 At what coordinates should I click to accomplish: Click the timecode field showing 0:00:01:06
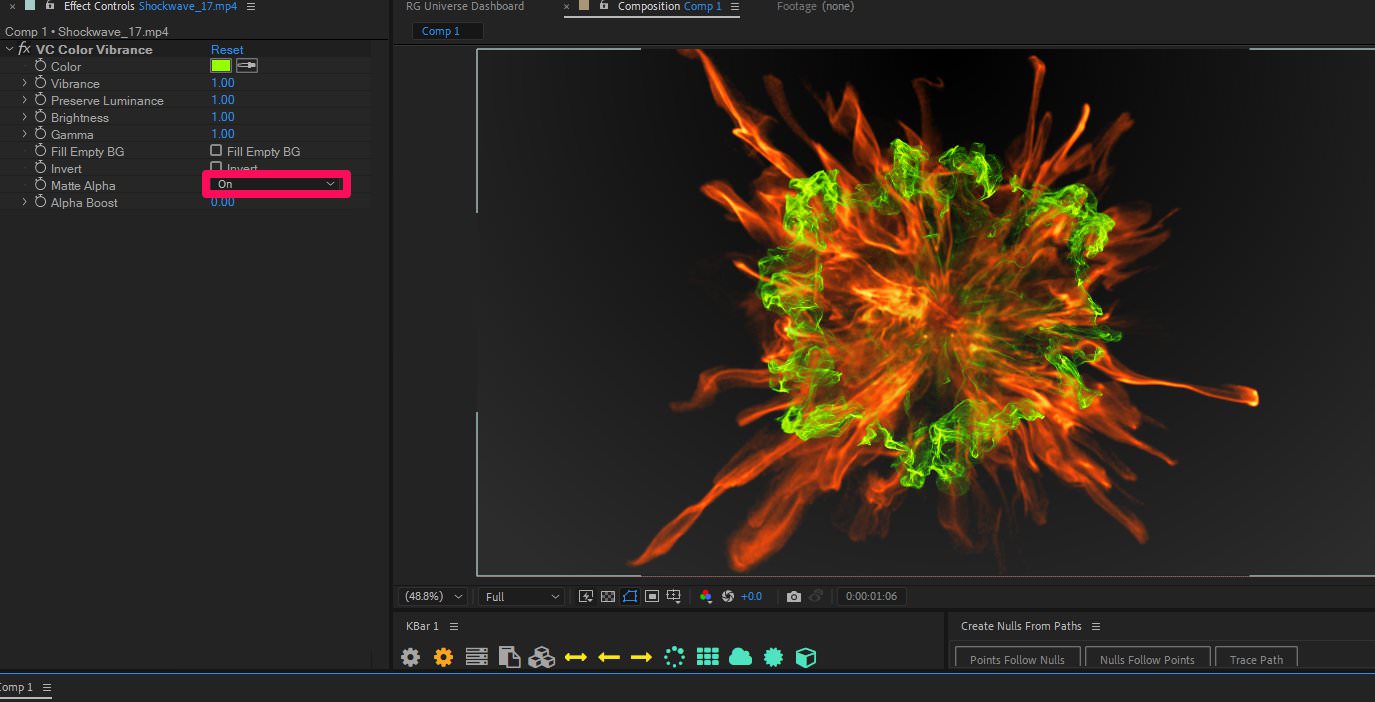[x=871, y=595]
